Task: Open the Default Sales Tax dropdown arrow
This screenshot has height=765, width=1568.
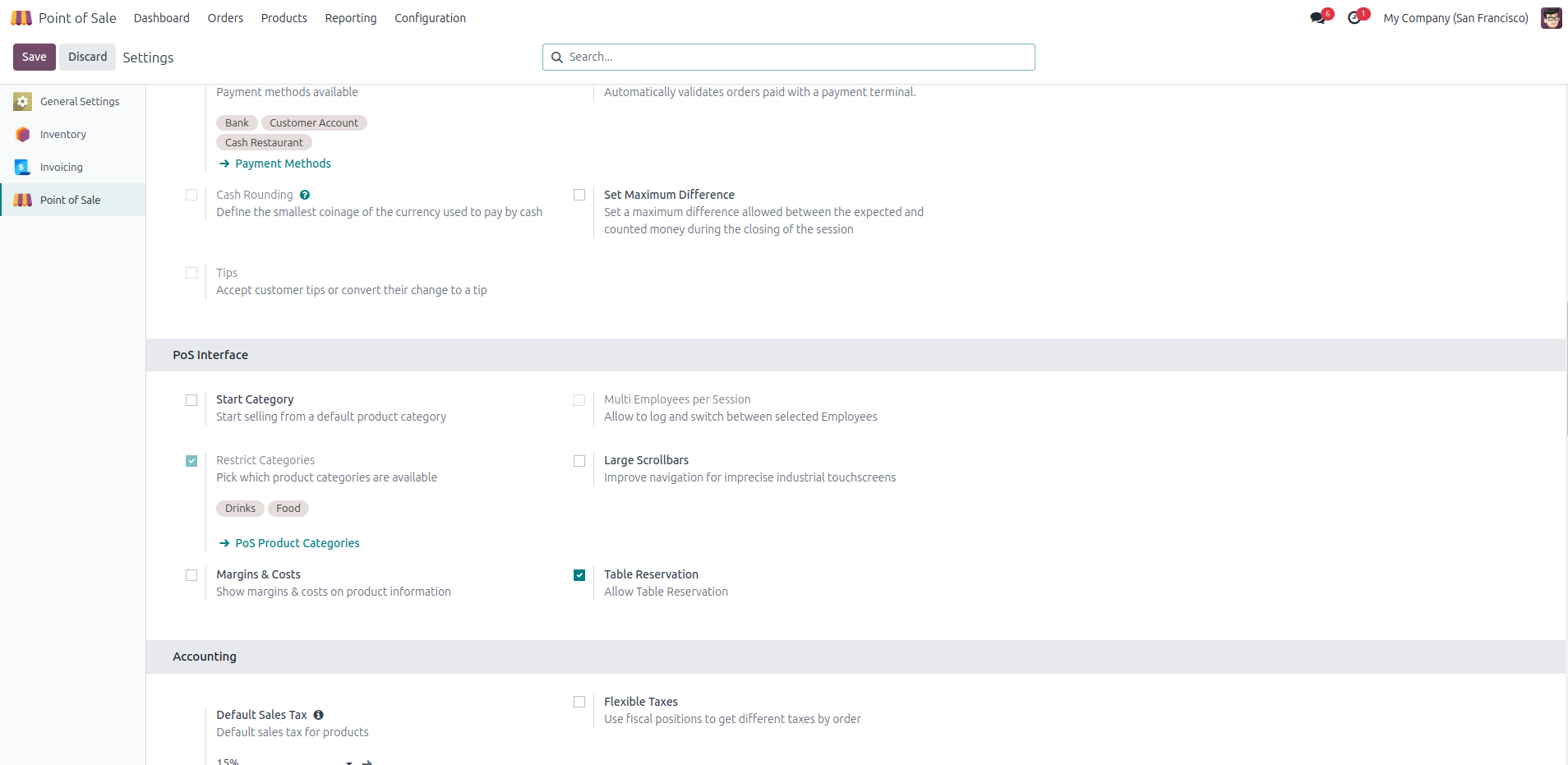Action: coord(349,762)
